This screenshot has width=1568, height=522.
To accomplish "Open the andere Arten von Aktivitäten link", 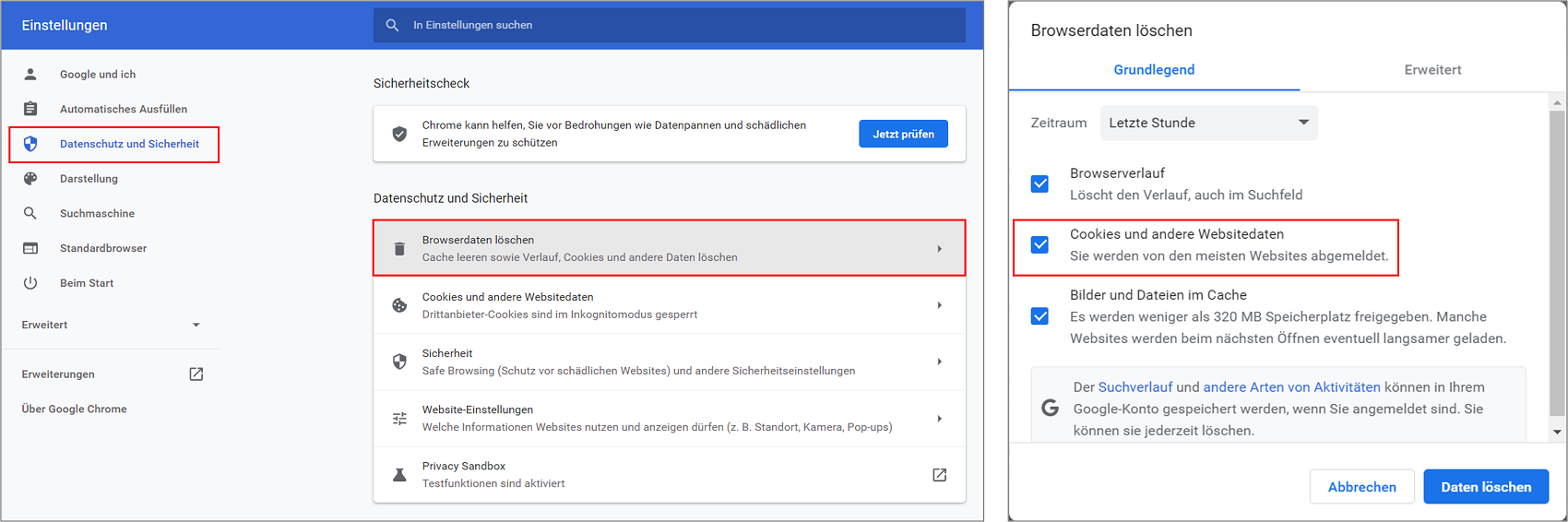I will pos(1292,387).
